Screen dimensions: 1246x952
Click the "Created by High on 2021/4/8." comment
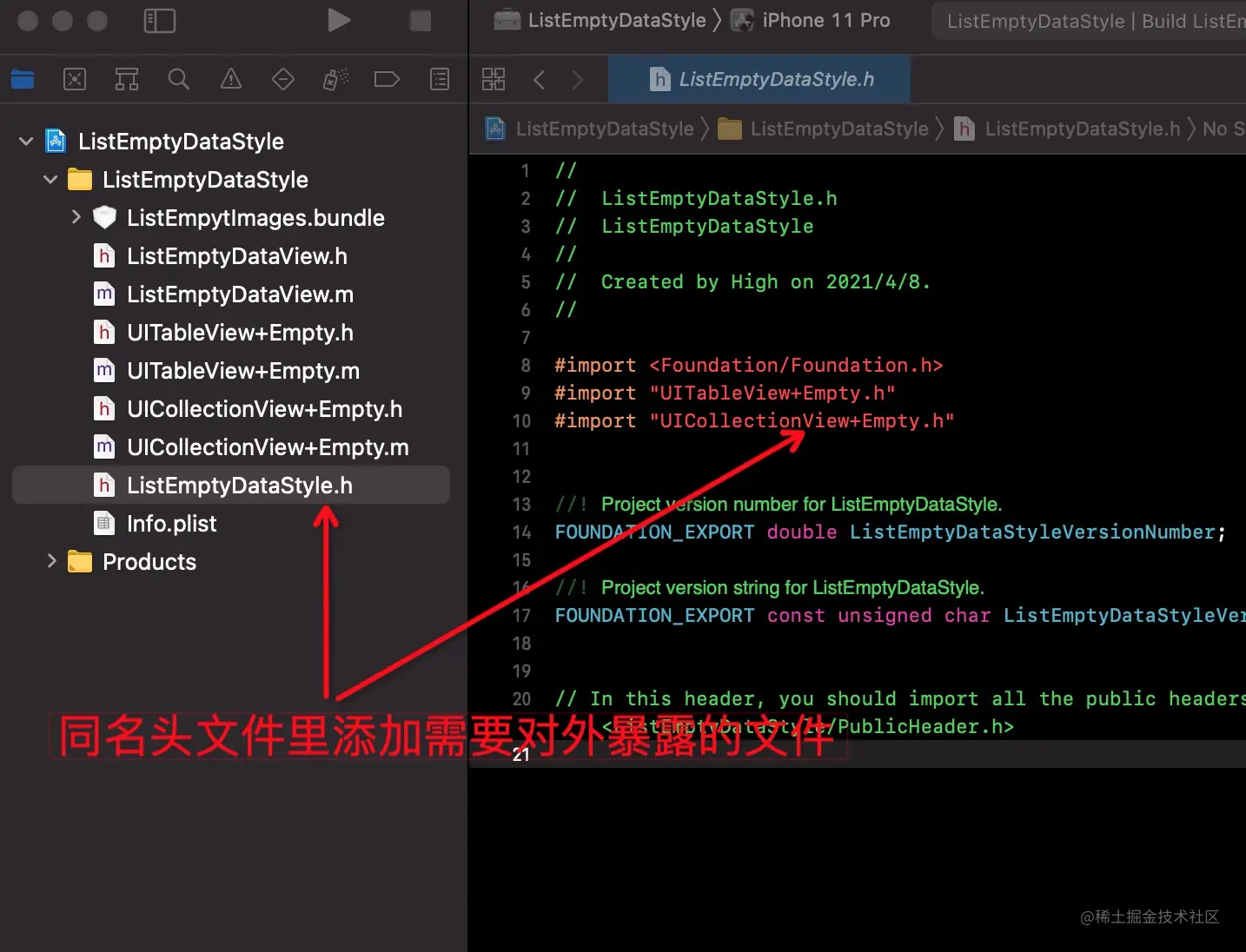pos(765,281)
